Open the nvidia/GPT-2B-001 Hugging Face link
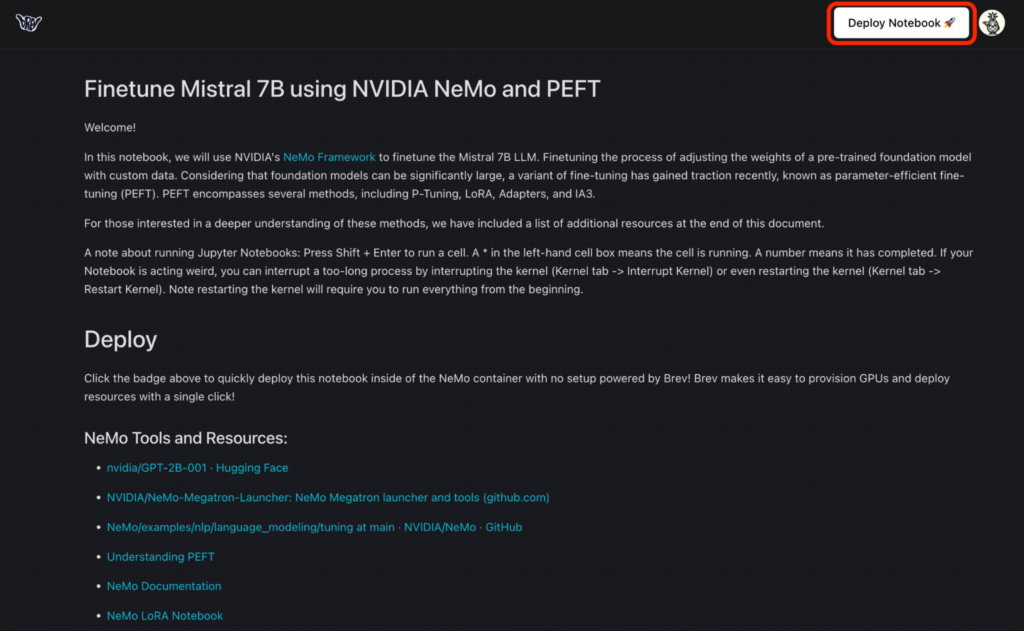This screenshot has width=1024, height=631. tap(197, 468)
